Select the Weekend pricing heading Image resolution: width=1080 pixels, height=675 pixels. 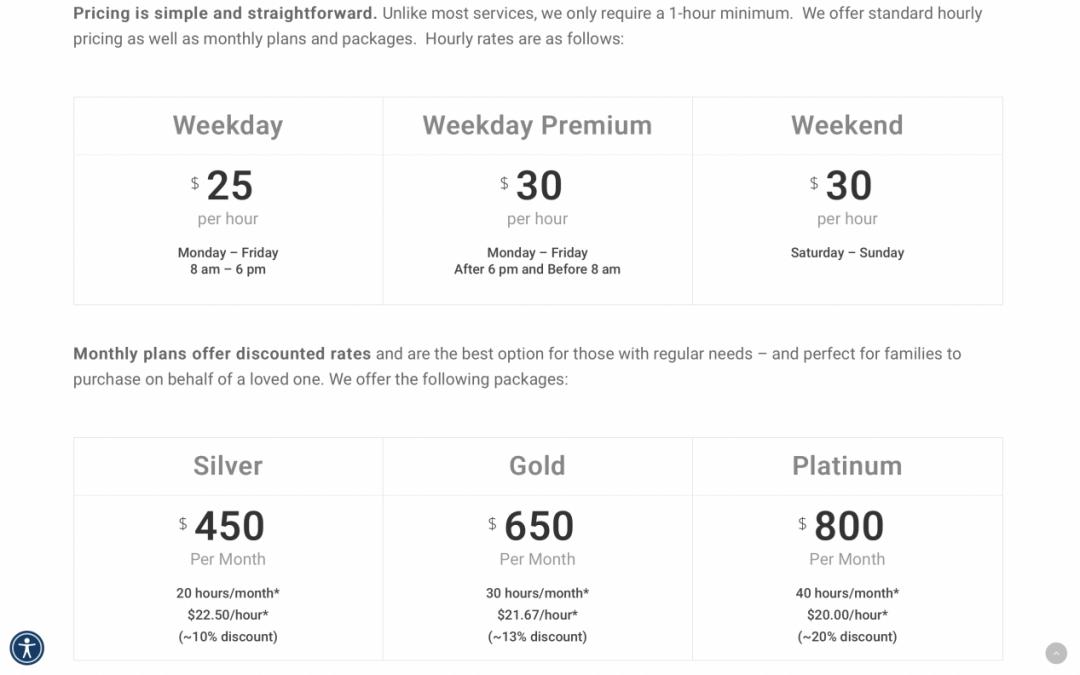tap(847, 125)
